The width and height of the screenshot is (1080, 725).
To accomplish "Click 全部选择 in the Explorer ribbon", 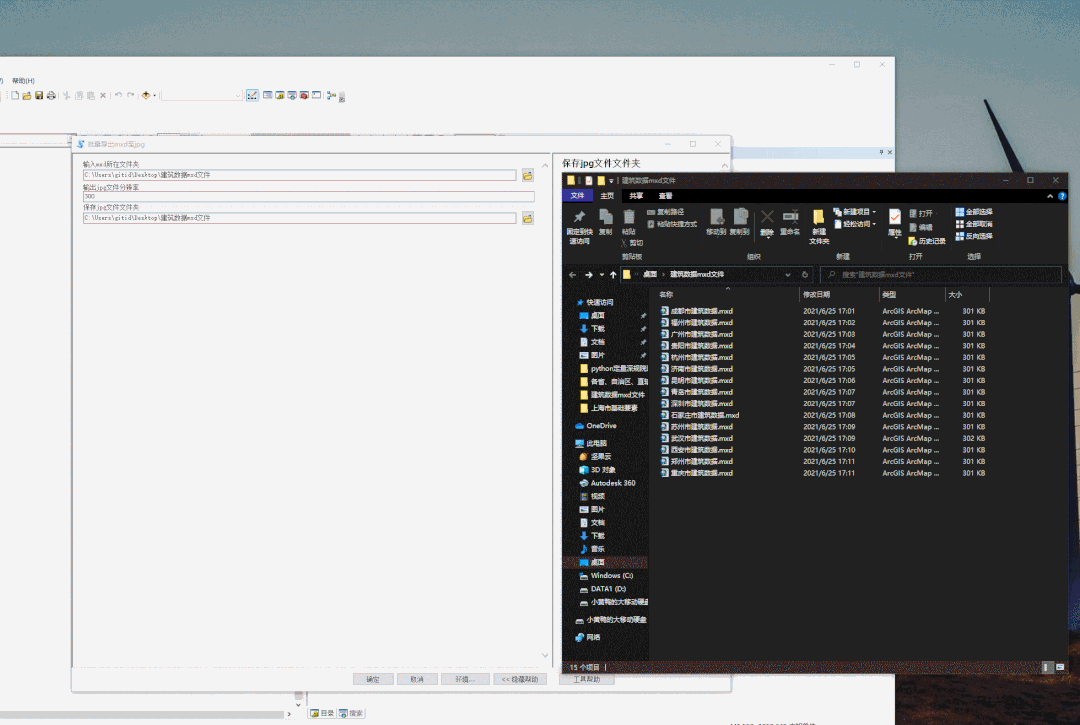I will [973, 212].
